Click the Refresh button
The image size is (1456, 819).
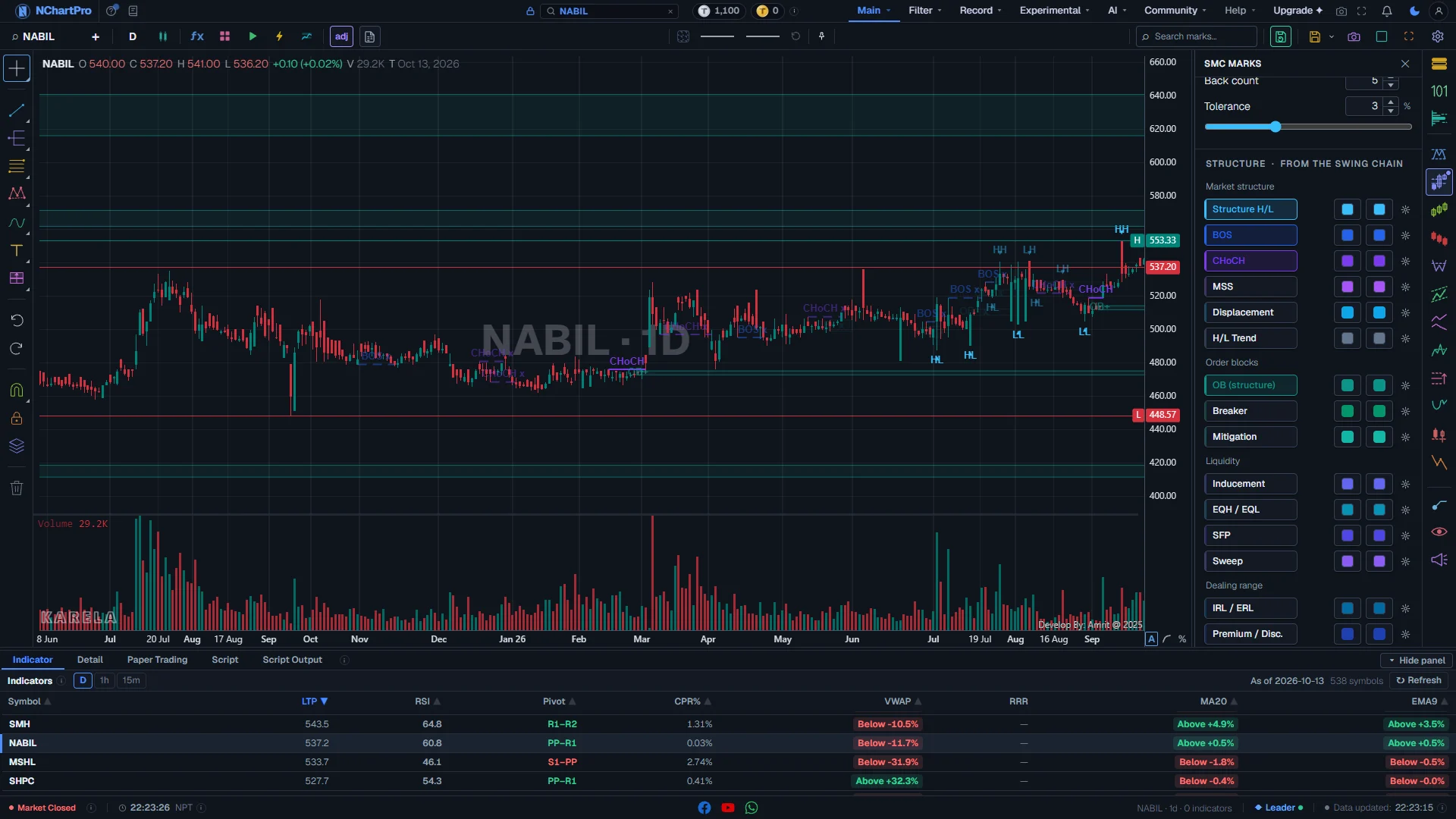click(x=1419, y=680)
